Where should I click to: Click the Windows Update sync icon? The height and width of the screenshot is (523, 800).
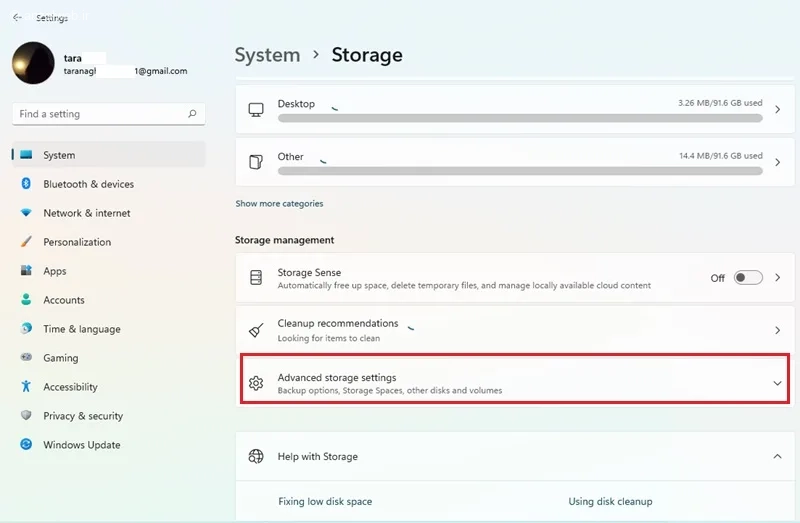pyautogui.click(x=26, y=444)
